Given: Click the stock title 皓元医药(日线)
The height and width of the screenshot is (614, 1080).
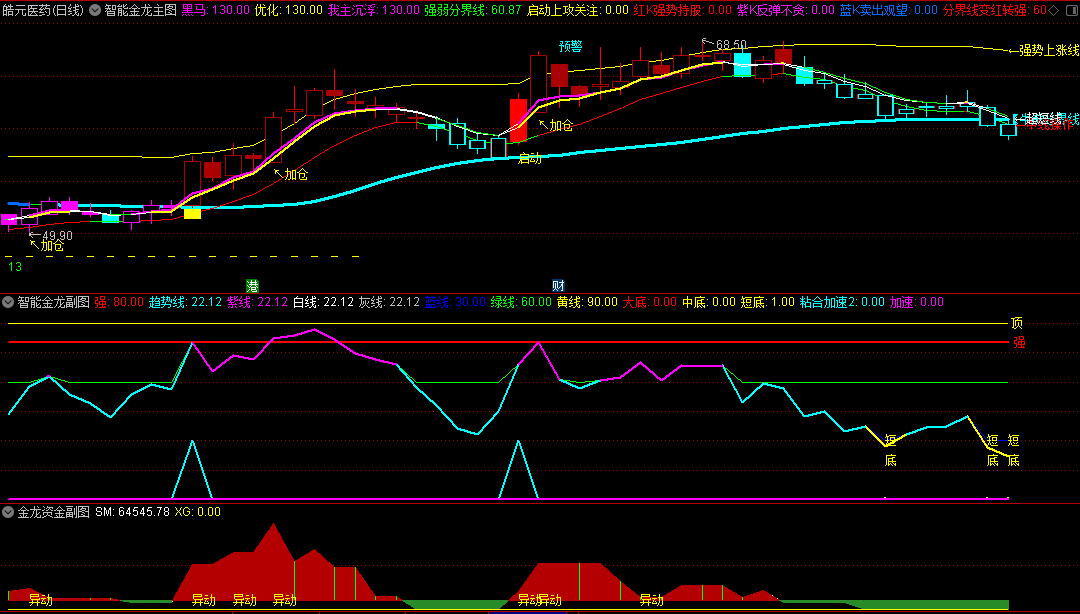Looking at the screenshot, I should click(x=43, y=10).
